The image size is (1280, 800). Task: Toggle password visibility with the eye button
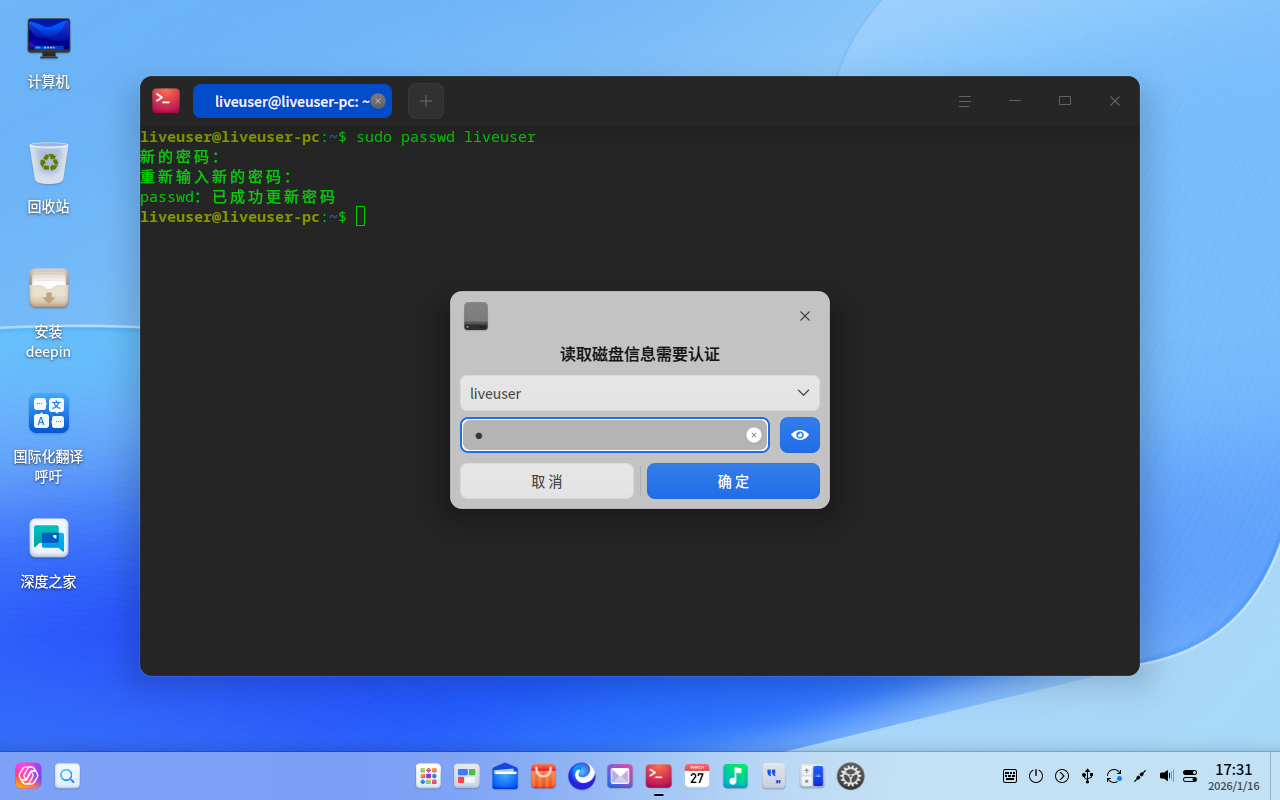[799, 435]
